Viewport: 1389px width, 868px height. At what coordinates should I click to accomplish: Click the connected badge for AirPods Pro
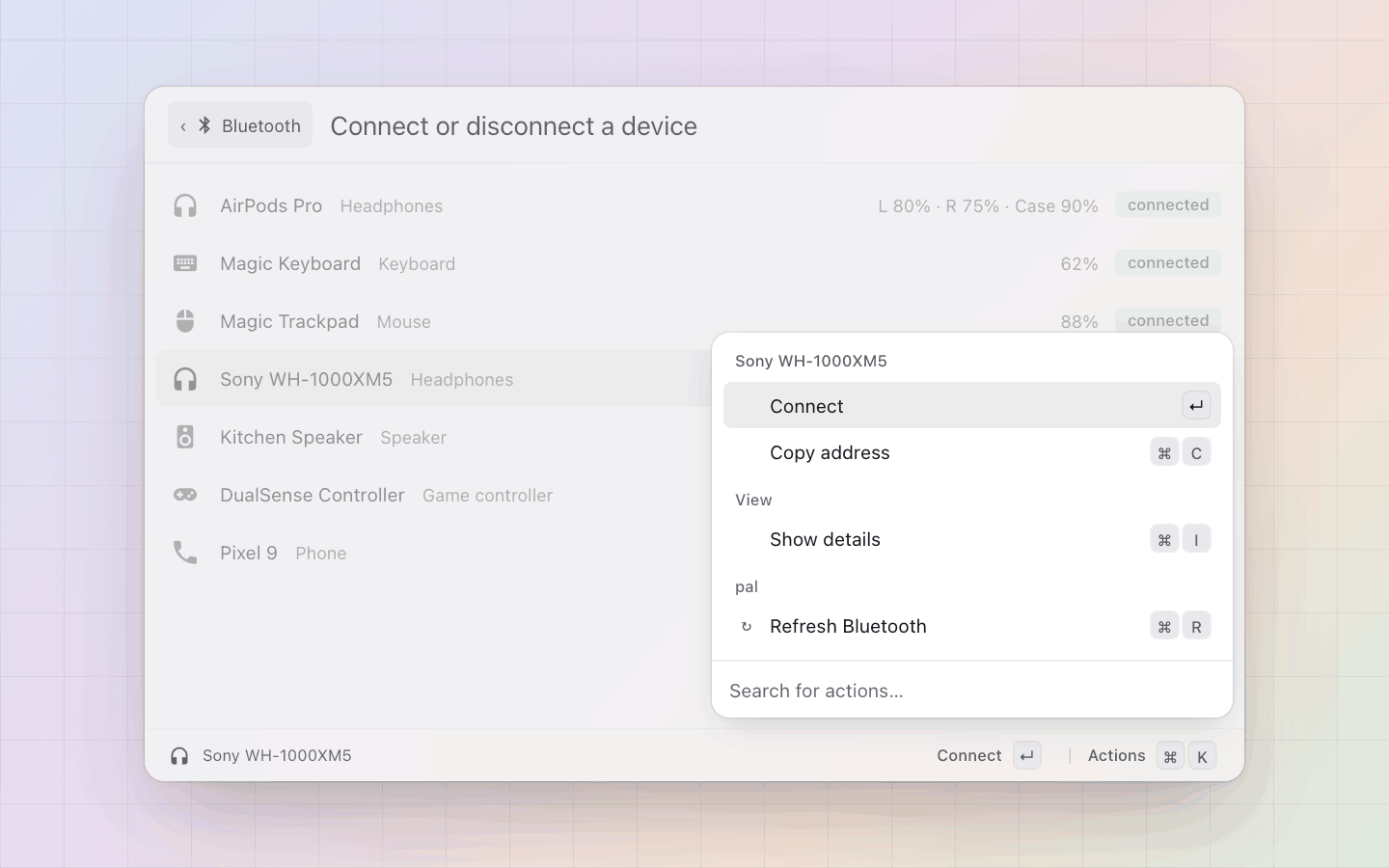tap(1168, 204)
